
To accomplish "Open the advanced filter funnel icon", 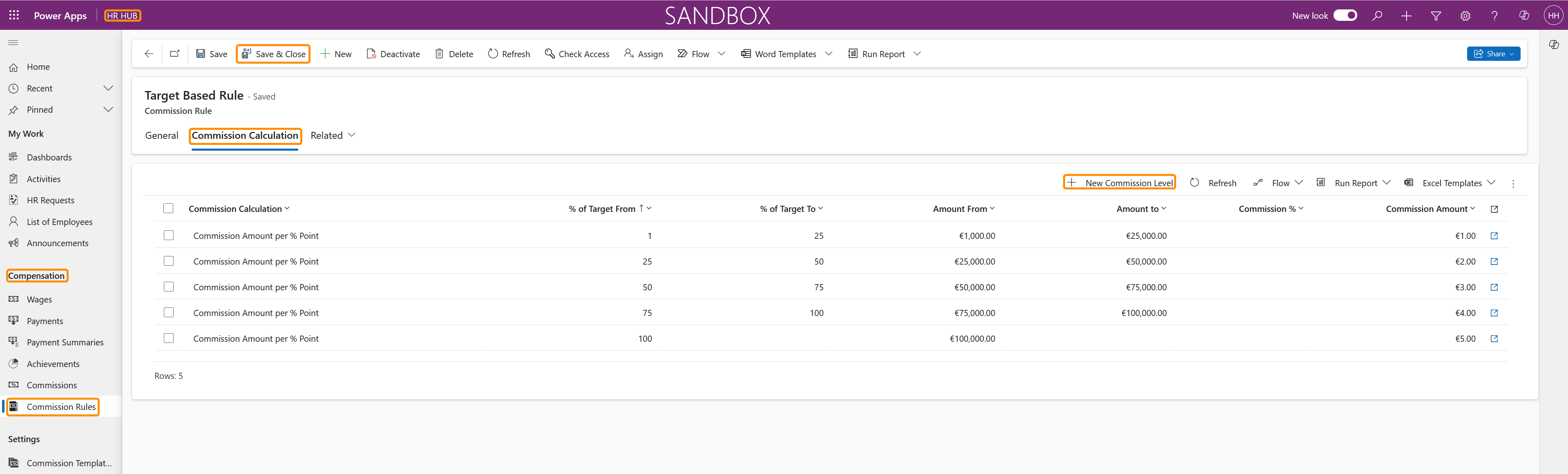I will point(1436,16).
